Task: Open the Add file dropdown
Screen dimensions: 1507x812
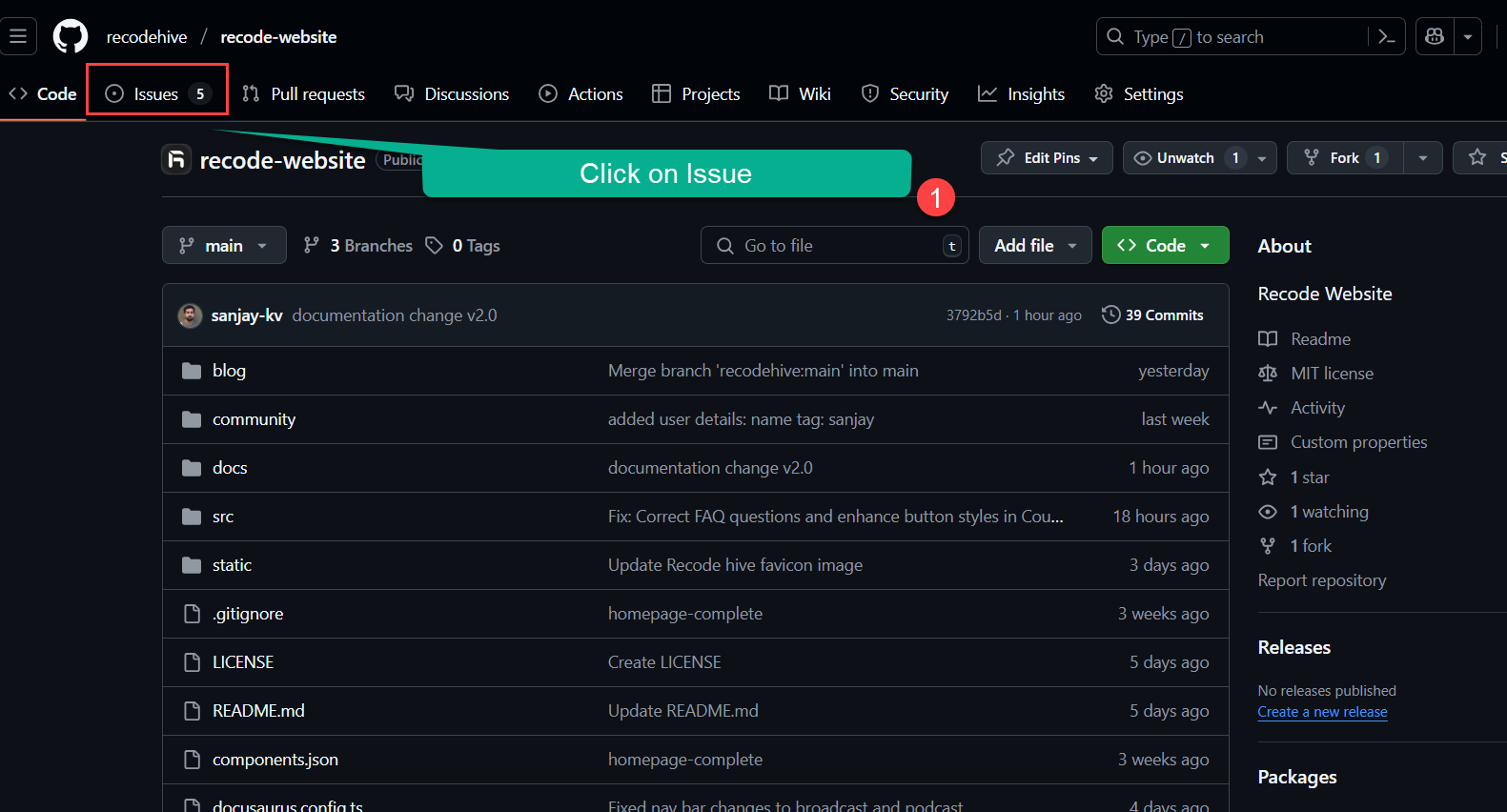Action: (x=1035, y=246)
